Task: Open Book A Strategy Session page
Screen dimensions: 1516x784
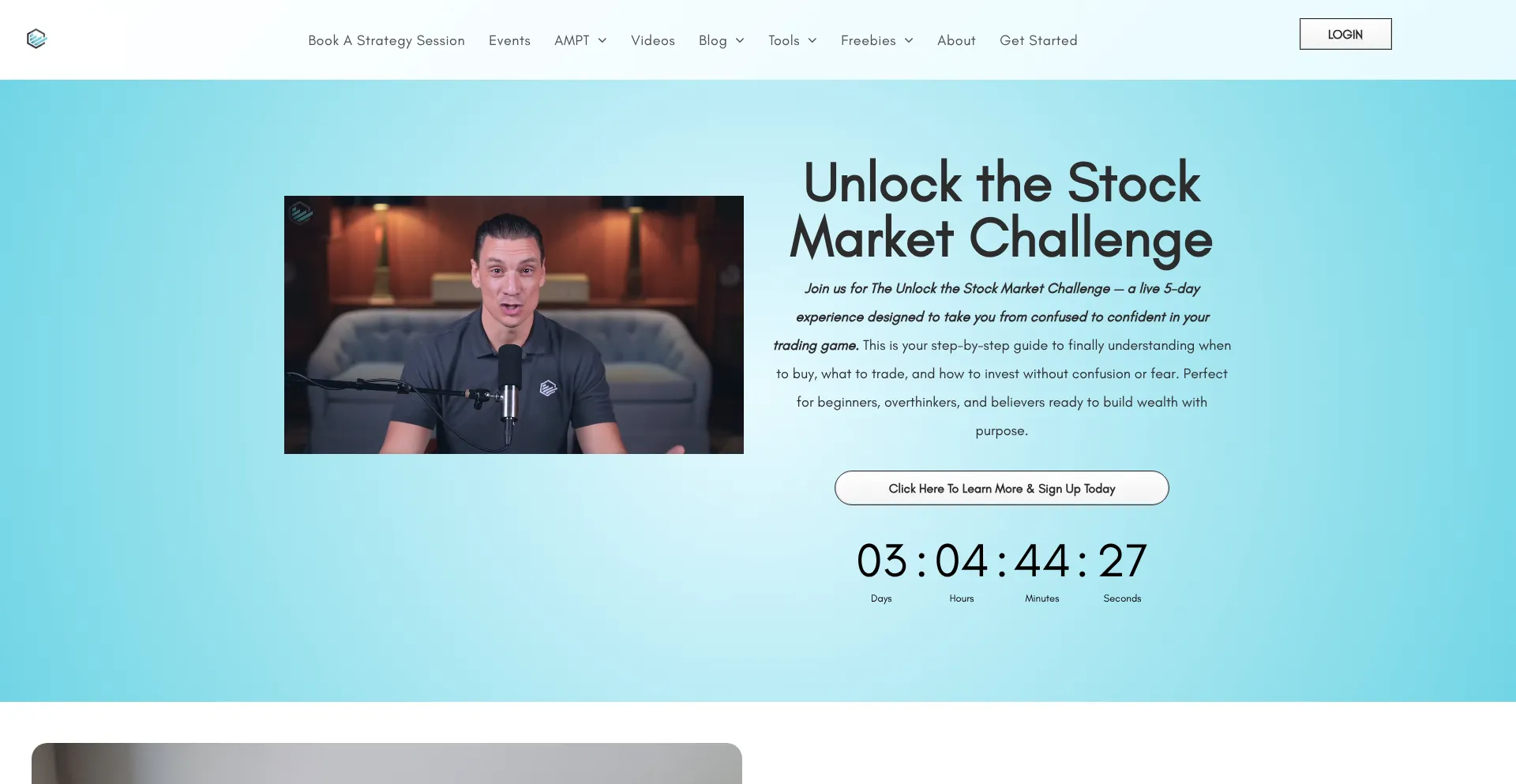Action: (x=386, y=40)
